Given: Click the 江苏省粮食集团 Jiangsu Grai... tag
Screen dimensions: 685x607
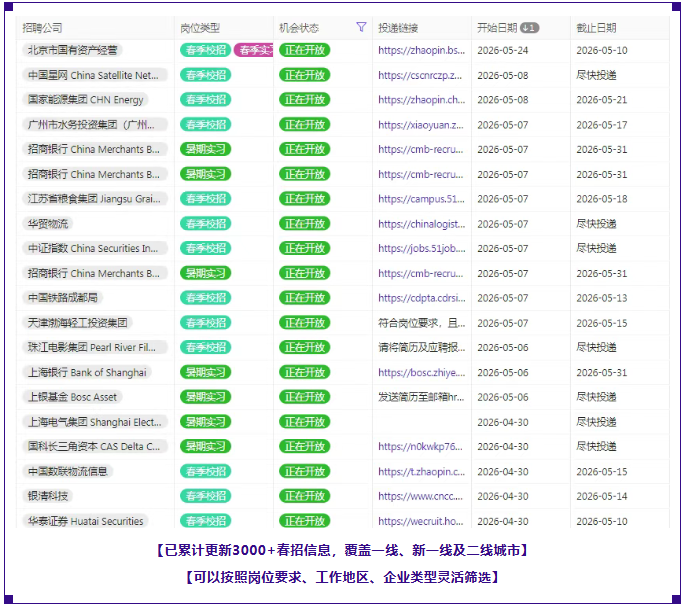Looking at the screenshot, I should tap(95, 199).
